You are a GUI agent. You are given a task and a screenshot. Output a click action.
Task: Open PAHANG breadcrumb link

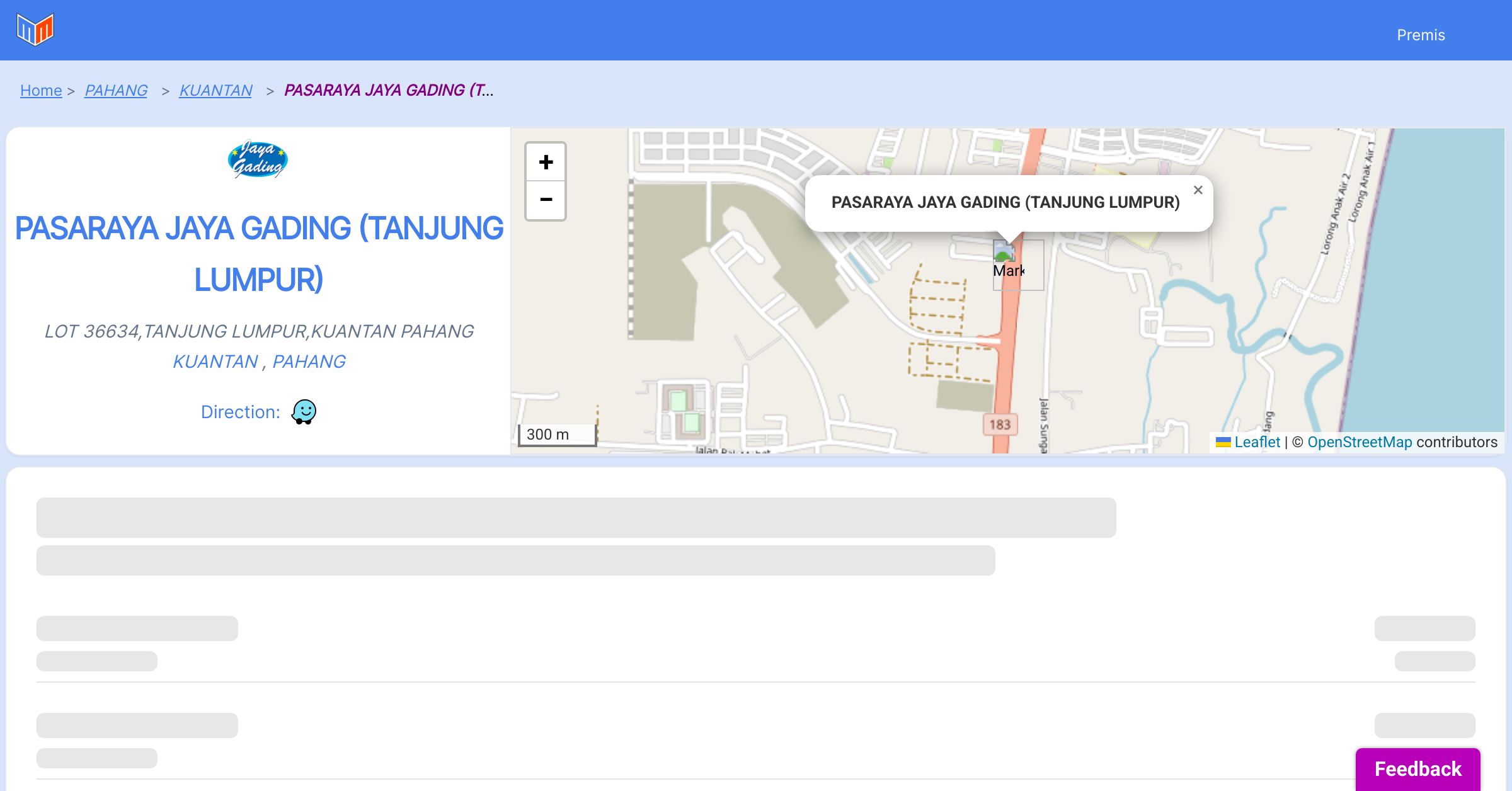coord(116,91)
